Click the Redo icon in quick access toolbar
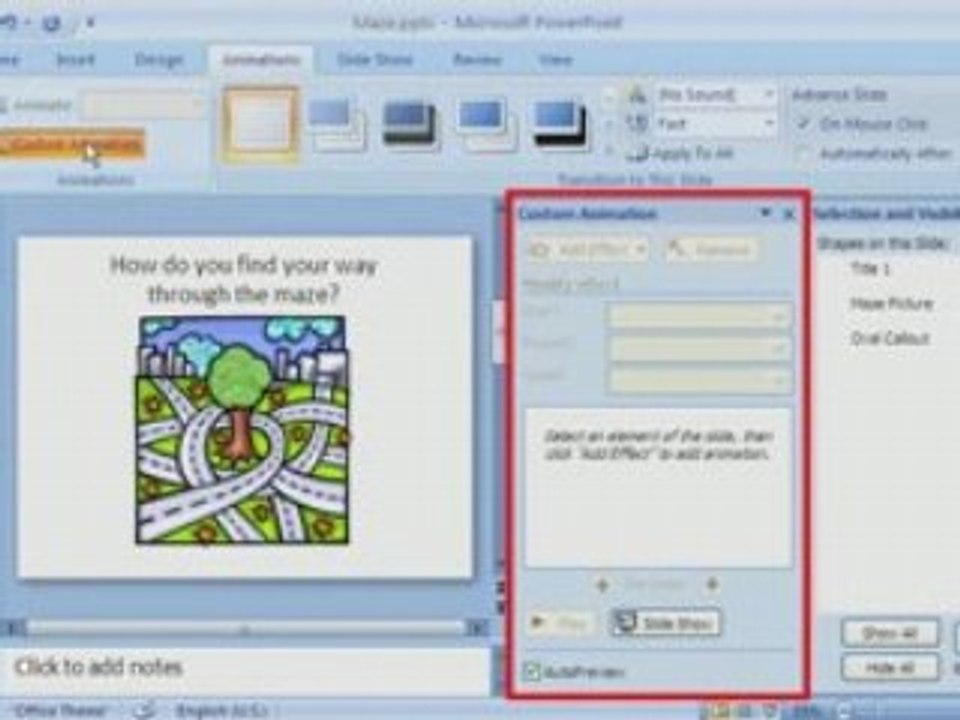 coord(52,23)
